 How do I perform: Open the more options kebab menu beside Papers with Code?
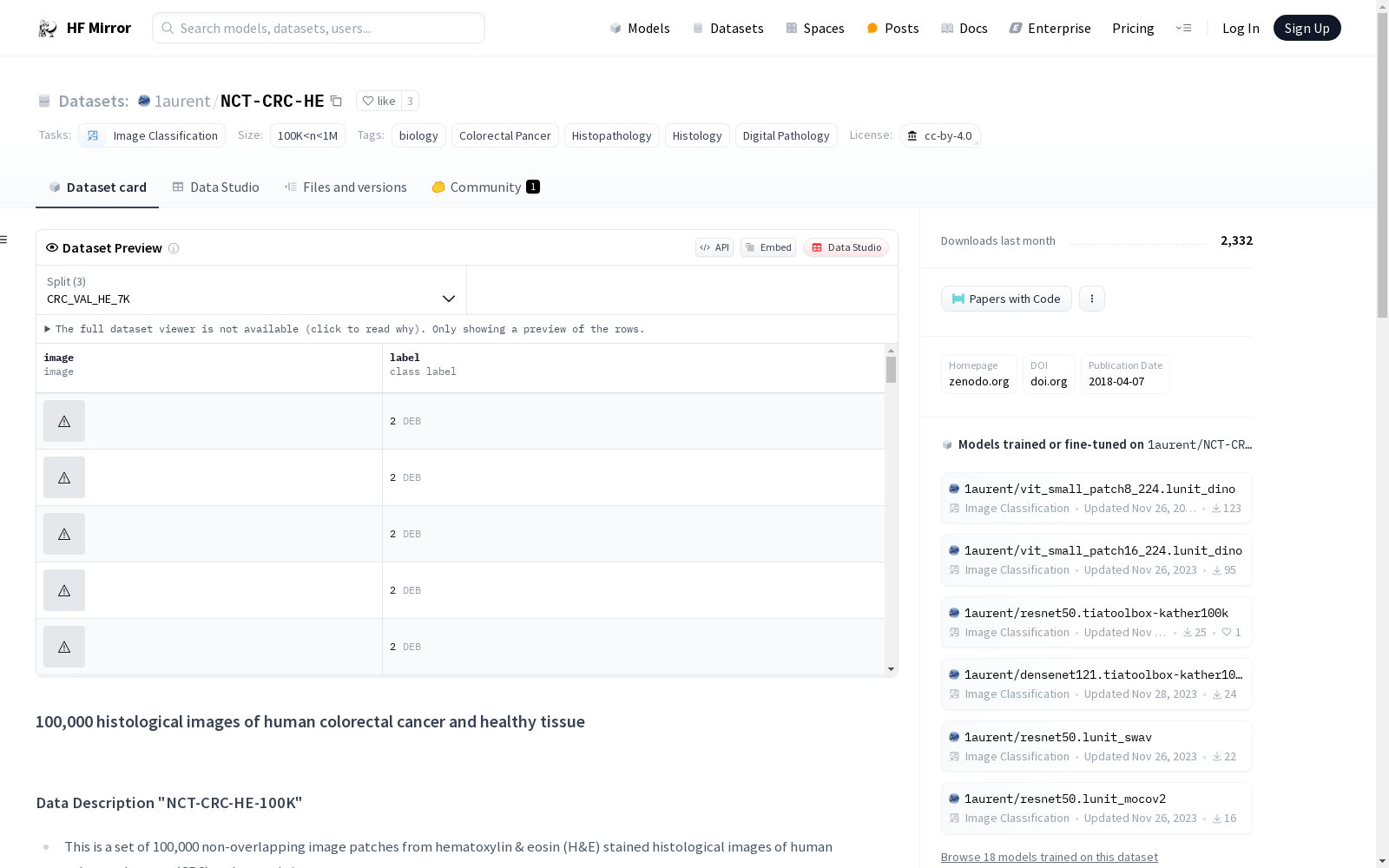click(1092, 299)
